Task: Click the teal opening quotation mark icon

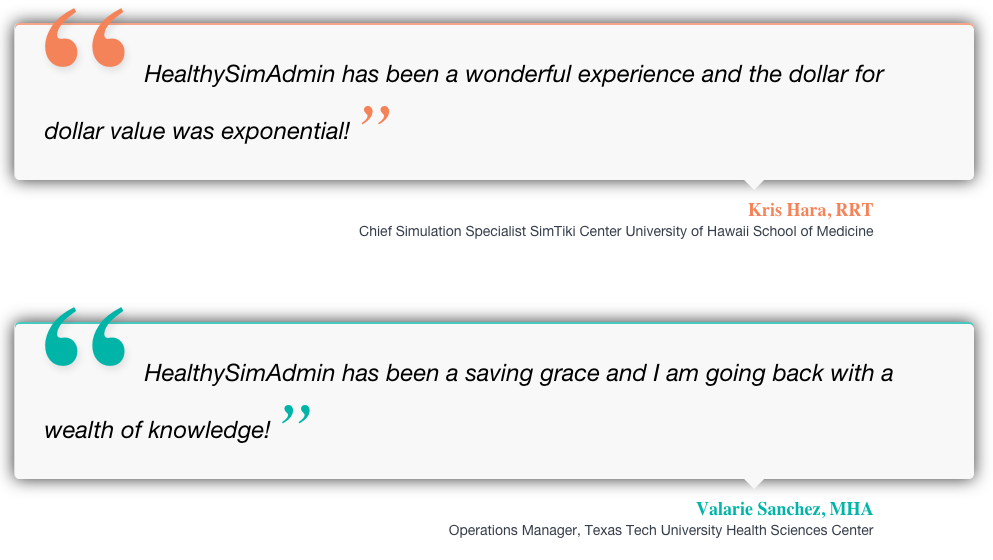Action: click(85, 338)
